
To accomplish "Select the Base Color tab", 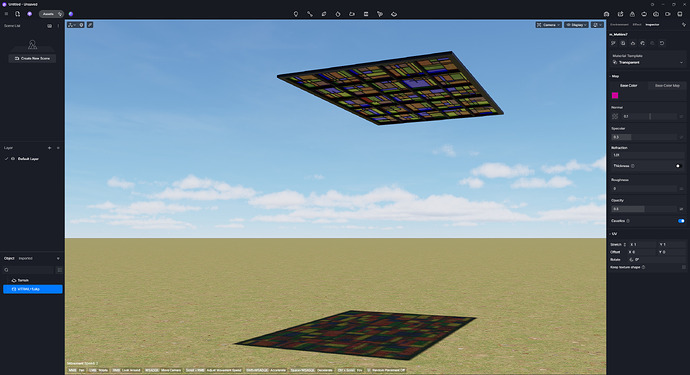I will coord(628,85).
